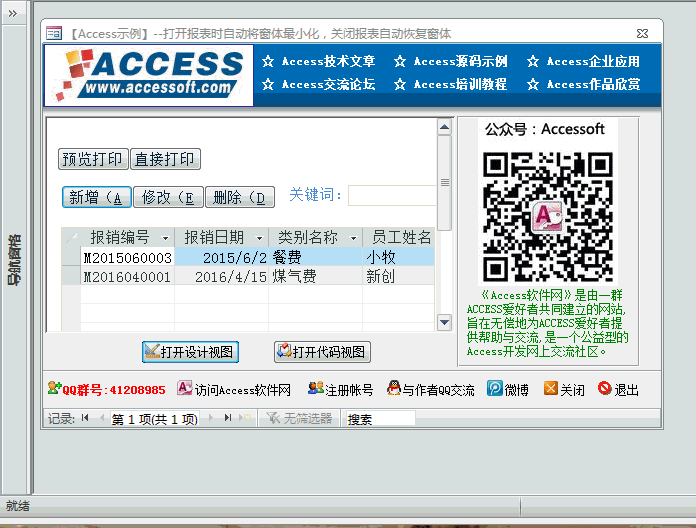Click the QQ群号 group icon

click(x=54, y=388)
